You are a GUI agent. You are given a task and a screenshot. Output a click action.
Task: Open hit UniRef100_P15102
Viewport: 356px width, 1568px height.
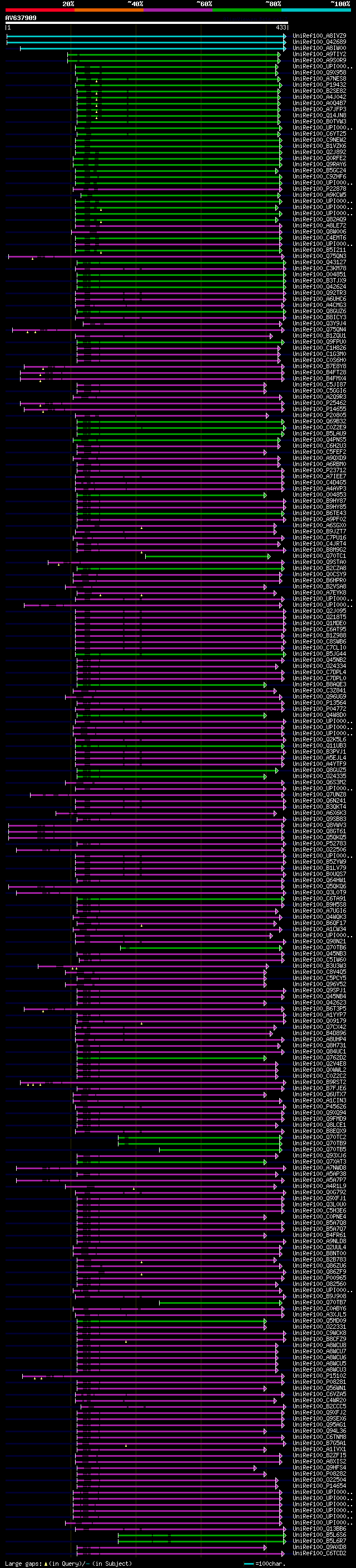(319, 1376)
